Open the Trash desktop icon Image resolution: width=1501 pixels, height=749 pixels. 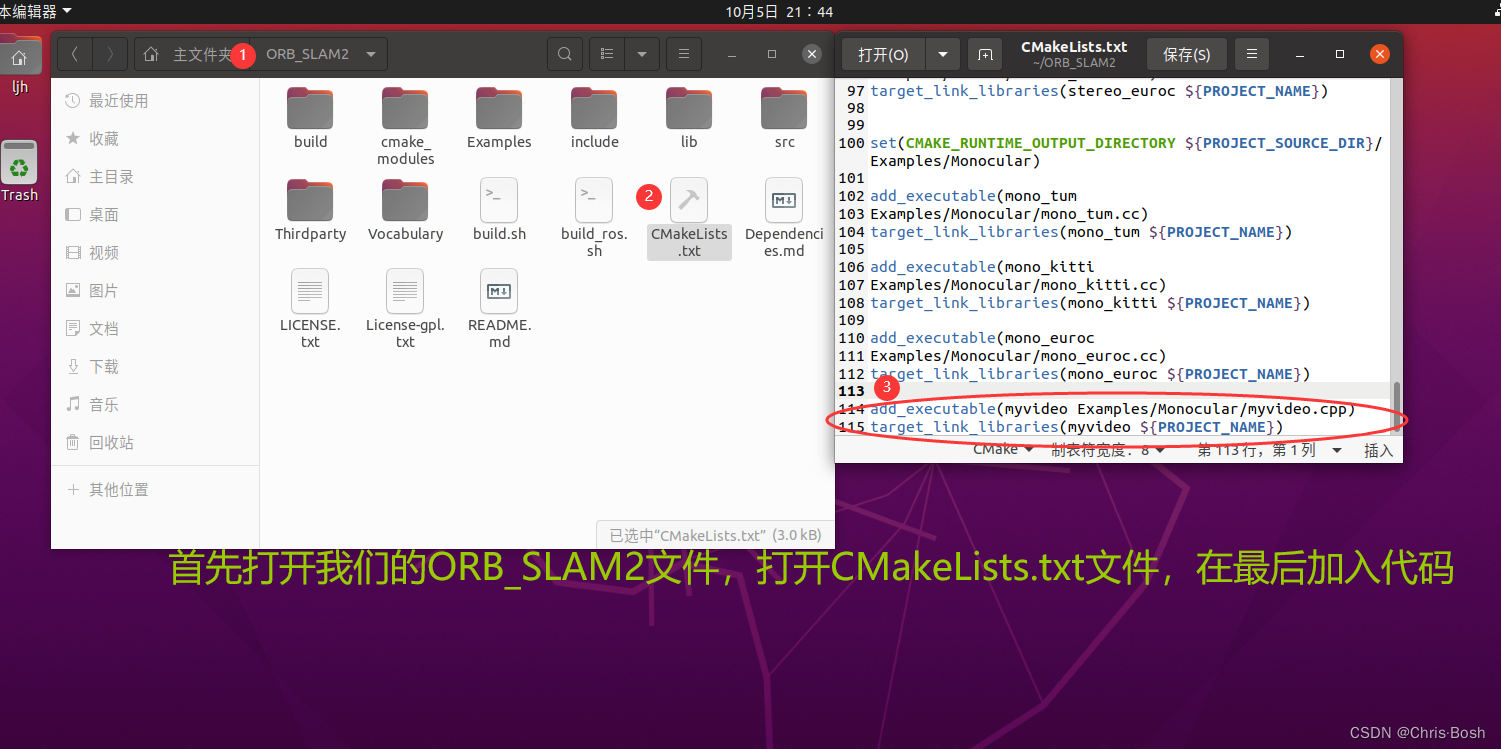(x=19, y=171)
